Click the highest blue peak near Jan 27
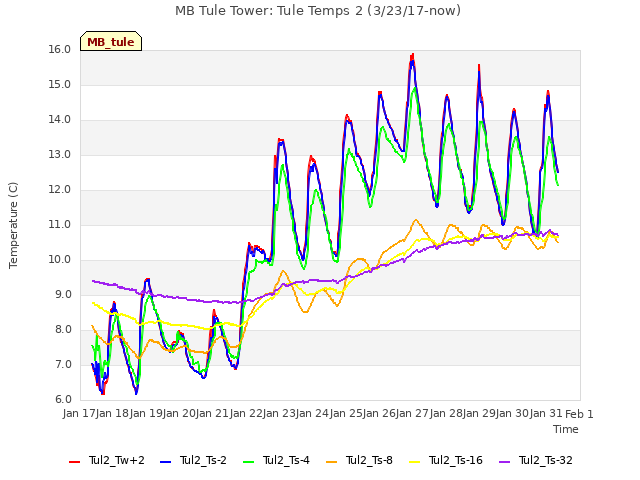The height and width of the screenshot is (480, 640). pyautogui.click(x=412, y=62)
